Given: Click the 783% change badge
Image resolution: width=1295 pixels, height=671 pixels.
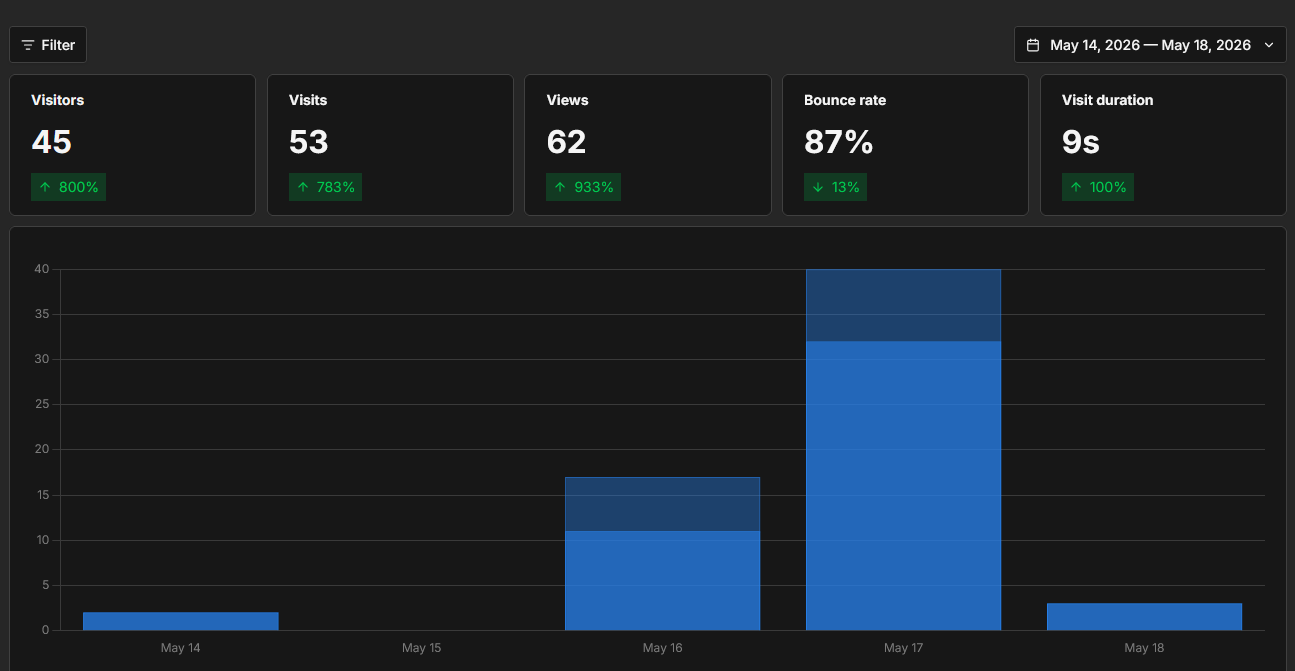Looking at the screenshot, I should point(326,187).
